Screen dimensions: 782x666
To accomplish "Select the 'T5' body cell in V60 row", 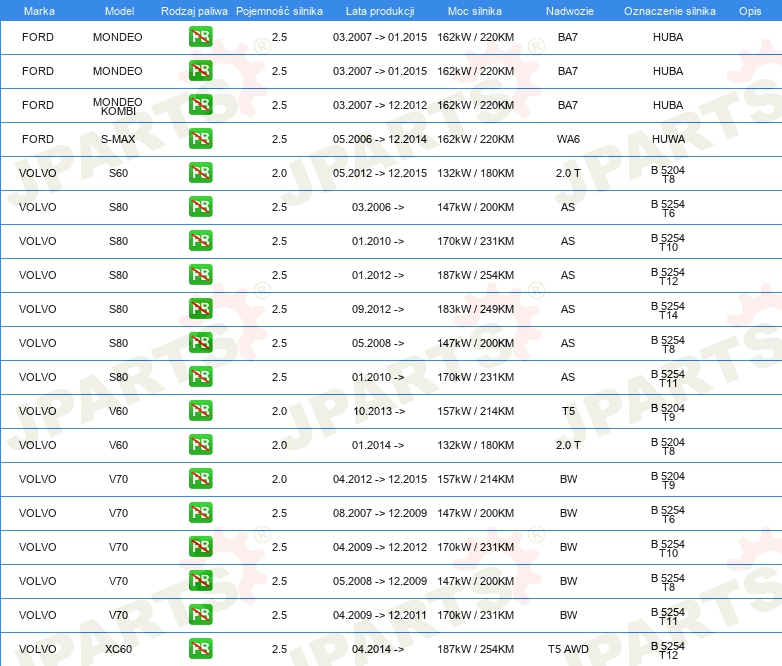I will pyautogui.click(x=568, y=411).
